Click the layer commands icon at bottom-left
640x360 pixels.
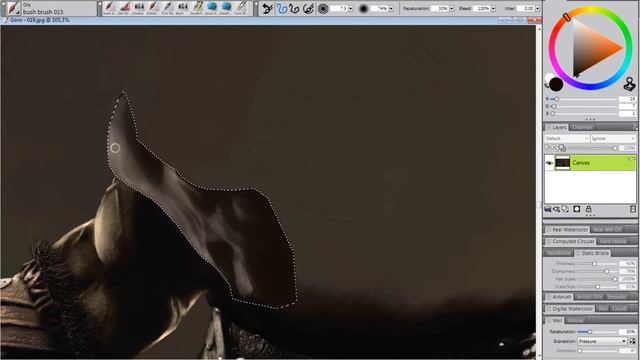click(x=548, y=209)
